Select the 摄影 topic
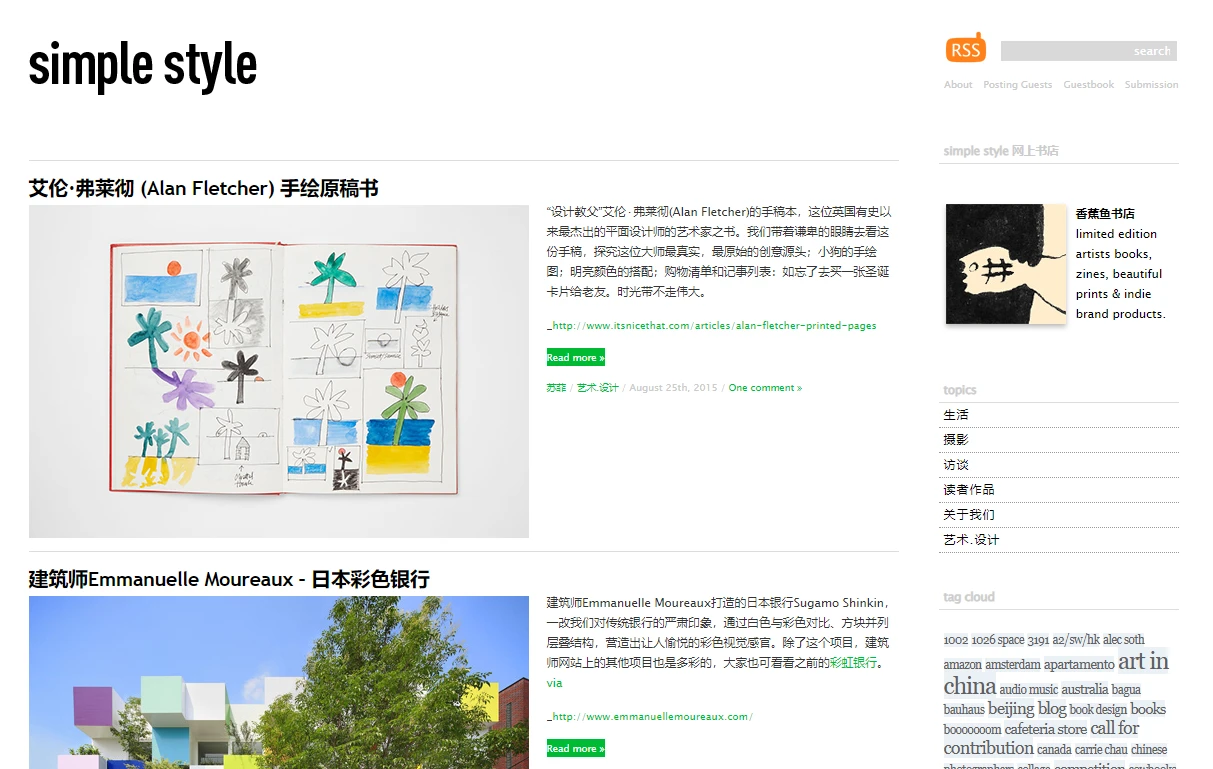Screen dimensions: 1213x769 pyautogui.click(x=956, y=440)
